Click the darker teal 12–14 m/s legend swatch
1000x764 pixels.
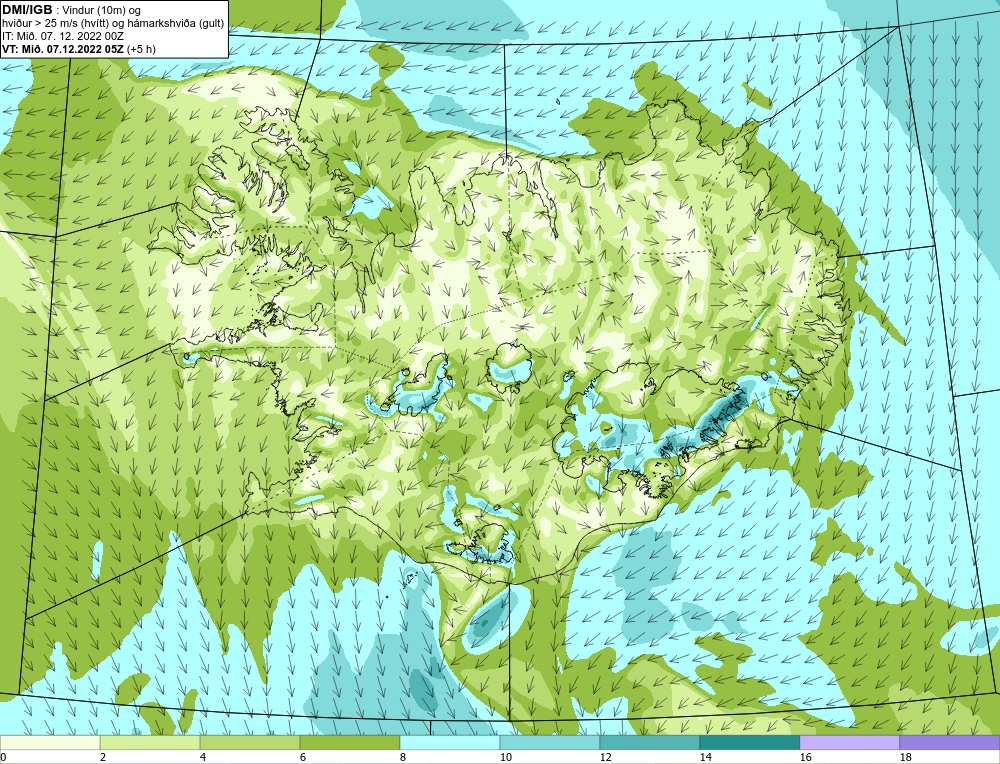pos(650,743)
